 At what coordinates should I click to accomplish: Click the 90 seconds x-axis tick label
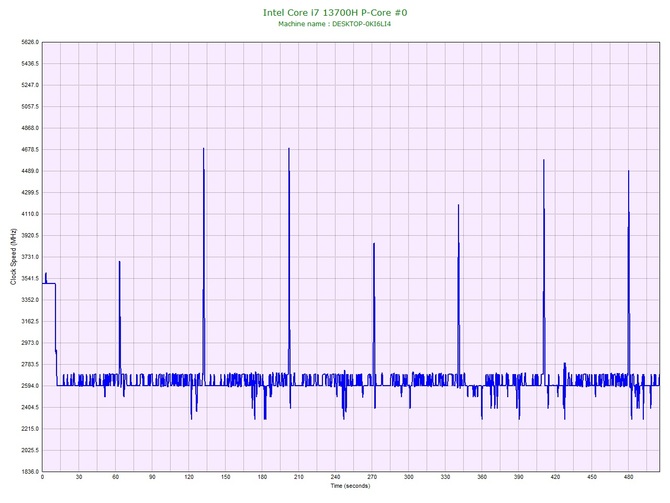point(152,477)
